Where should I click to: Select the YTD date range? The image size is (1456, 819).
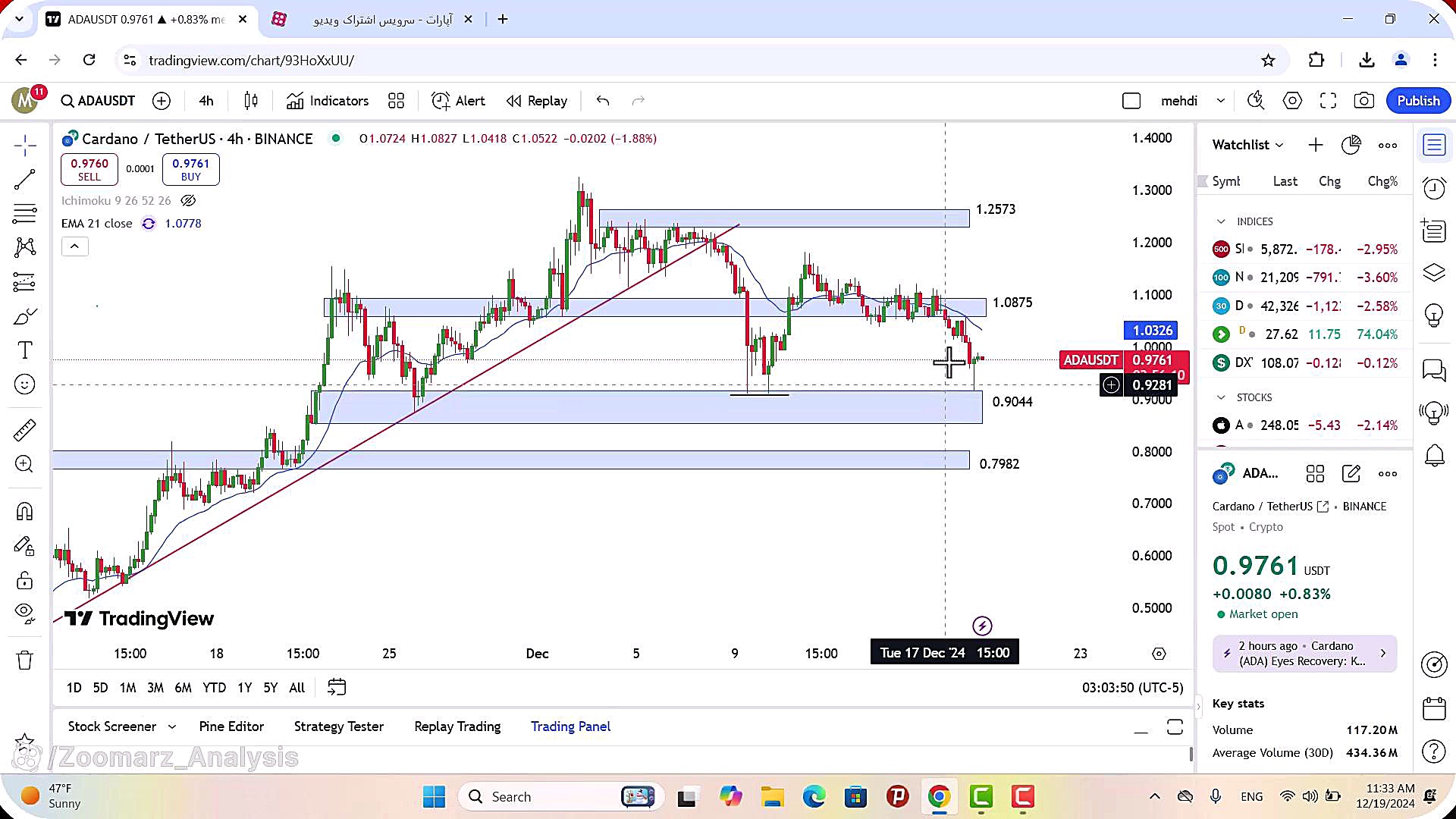pos(214,688)
